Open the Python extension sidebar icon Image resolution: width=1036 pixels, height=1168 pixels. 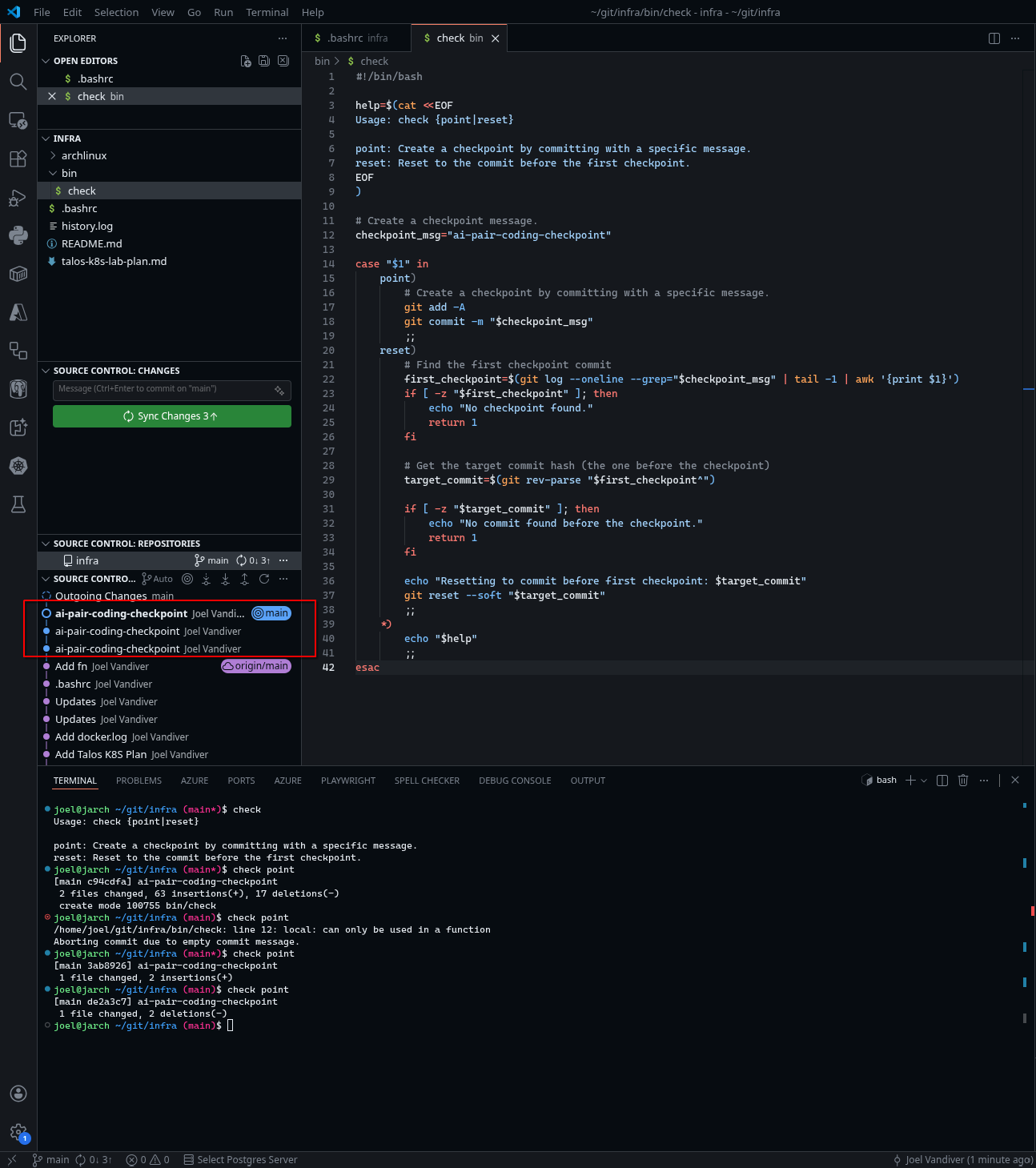18,235
